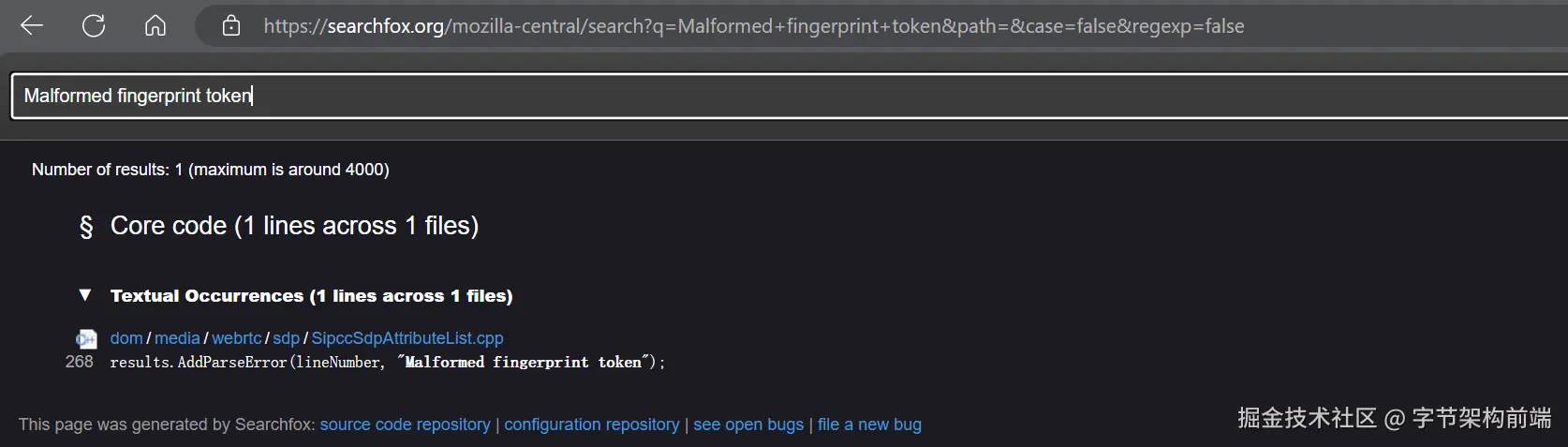Image resolution: width=1568 pixels, height=447 pixels.
Task: Click the § section symbol beside Core code
Action: click(x=86, y=227)
